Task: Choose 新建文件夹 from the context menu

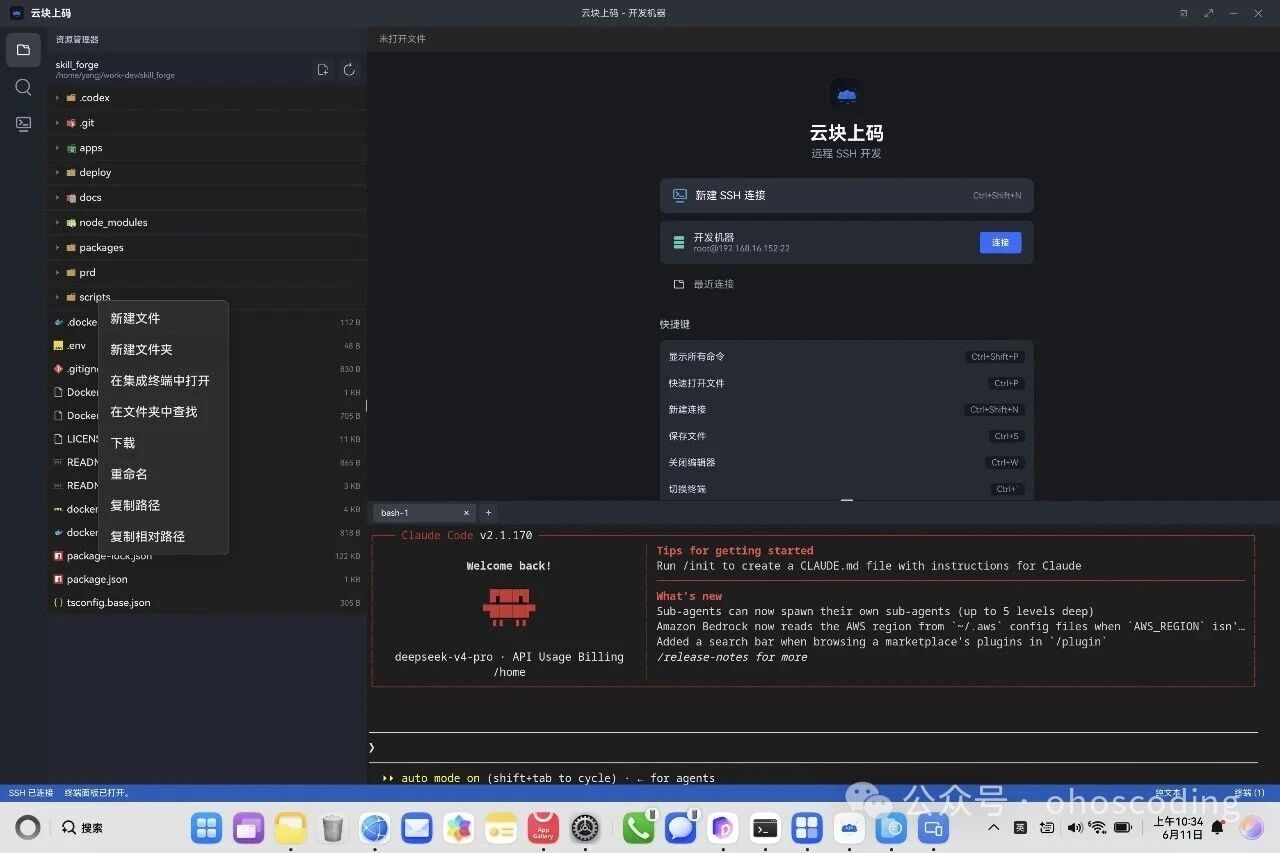Action: coord(163,350)
